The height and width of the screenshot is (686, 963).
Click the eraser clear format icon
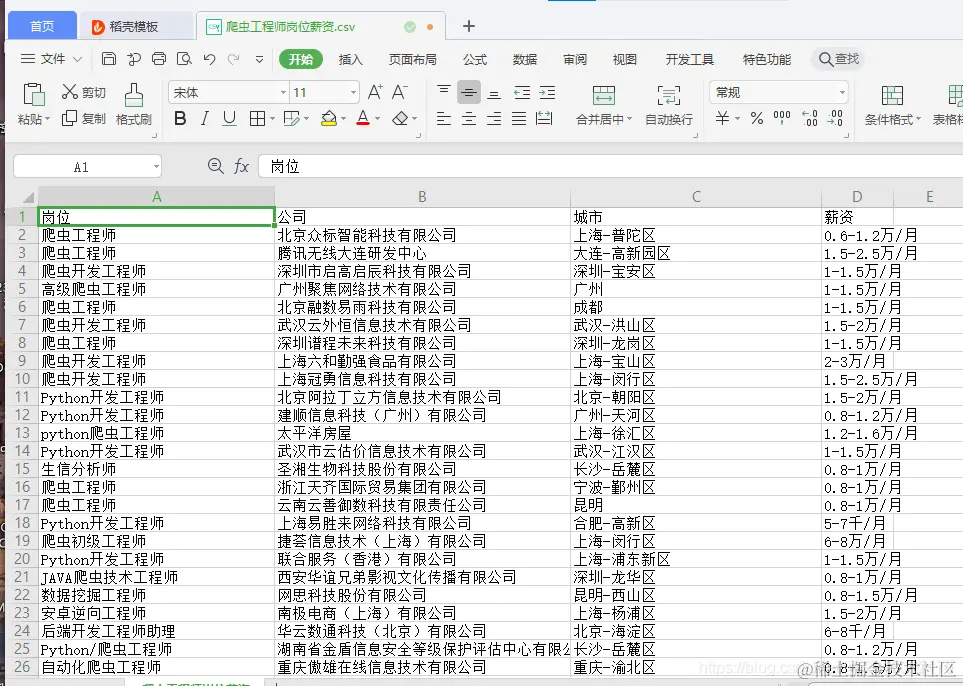tap(400, 118)
